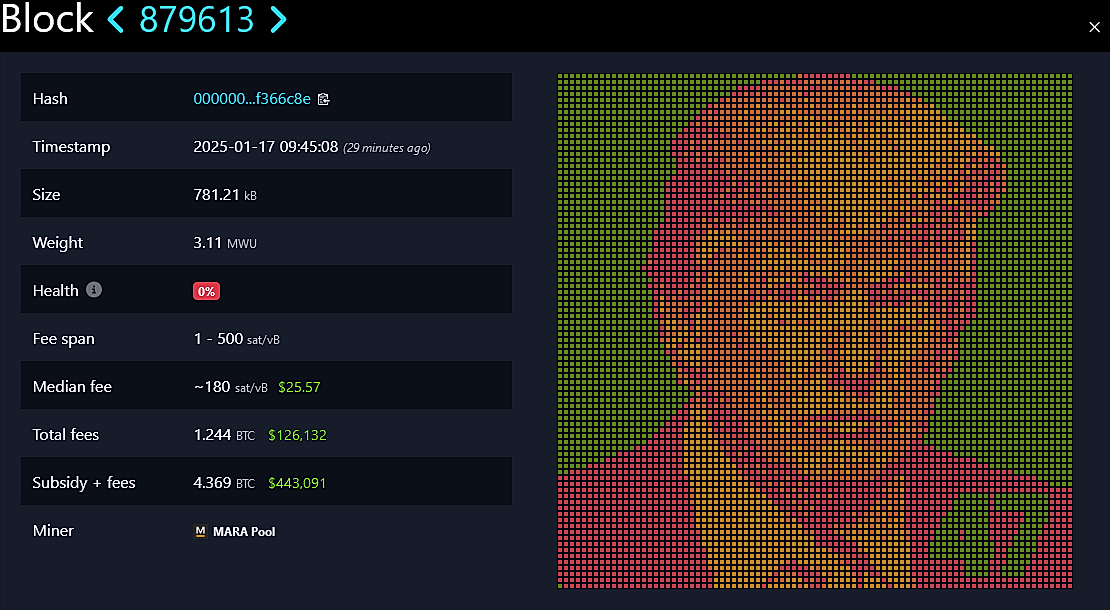Open the Health info icon
The height and width of the screenshot is (610, 1110).
93,289
